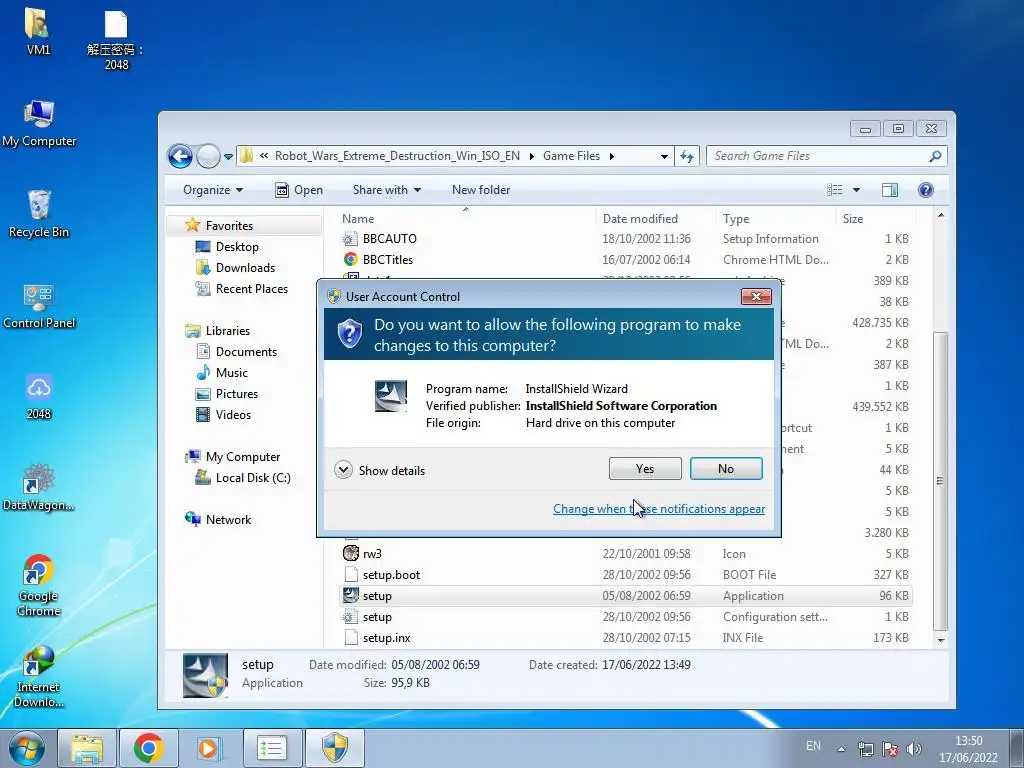Open DataWagon shortcut on desktop

pyautogui.click(x=39, y=487)
